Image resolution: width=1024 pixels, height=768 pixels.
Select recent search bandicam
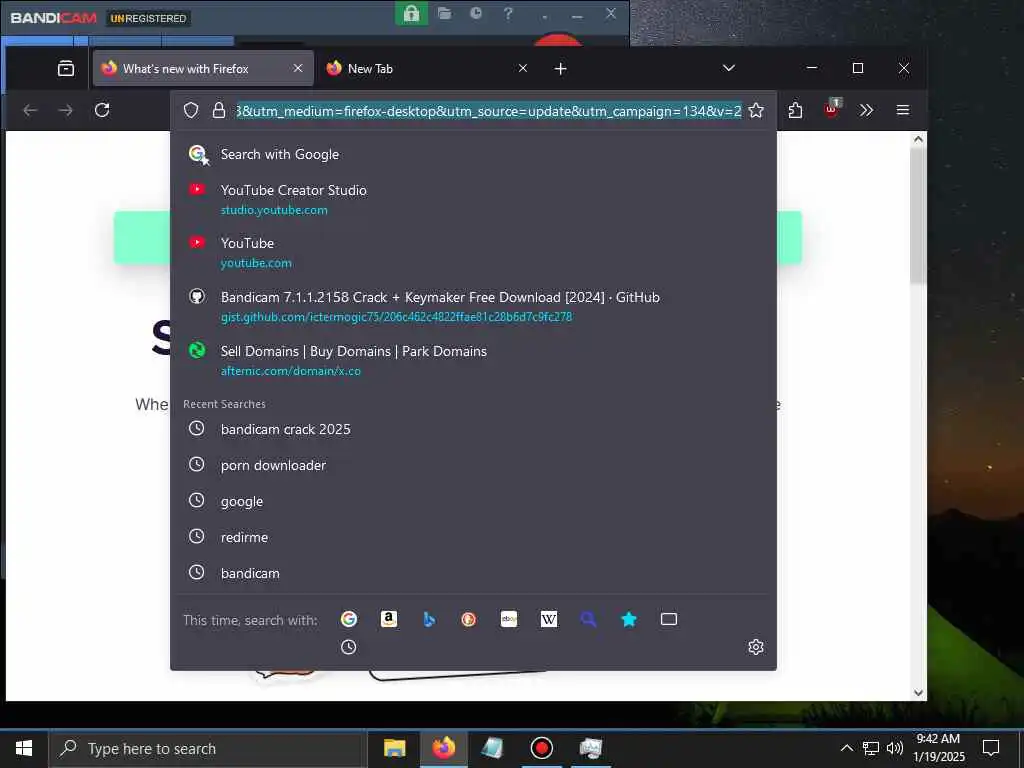(473, 573)
